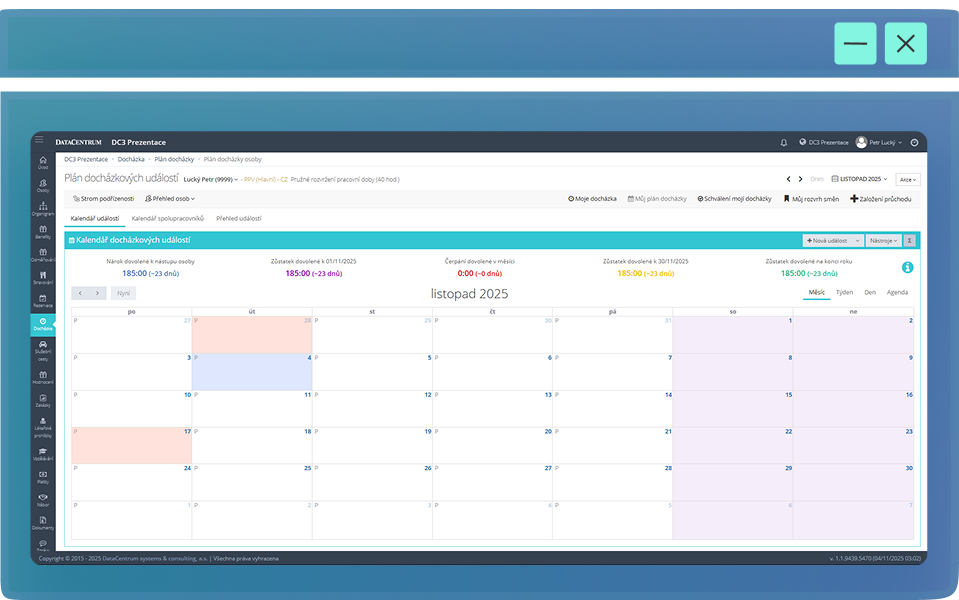The image size is (959, 600).
Task: Select the Den calendar view
Action: pyautogui.click(x=870, y=292)
